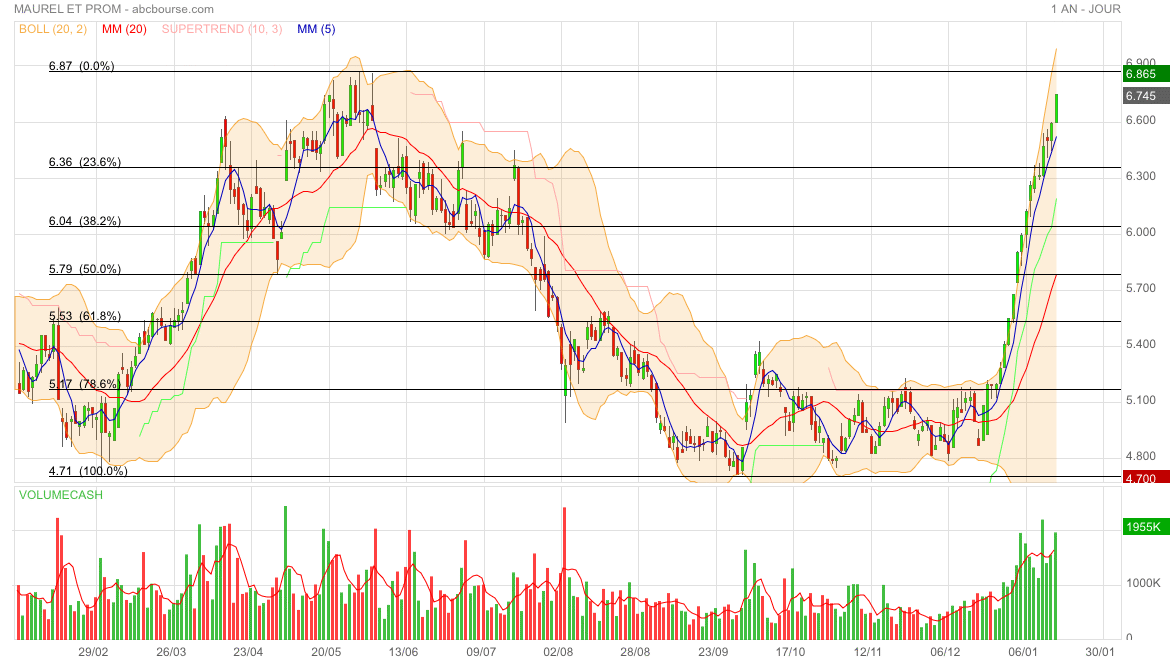Click the 13/06 date on the time axis
The height and width of the screenshot is (662, 1170).
click(x=404, y=652)
